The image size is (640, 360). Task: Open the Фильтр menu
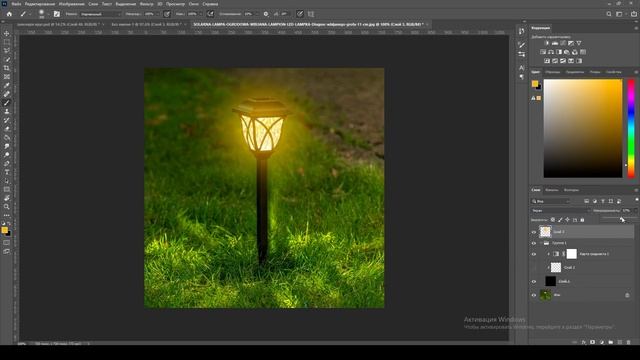point(147,4)
